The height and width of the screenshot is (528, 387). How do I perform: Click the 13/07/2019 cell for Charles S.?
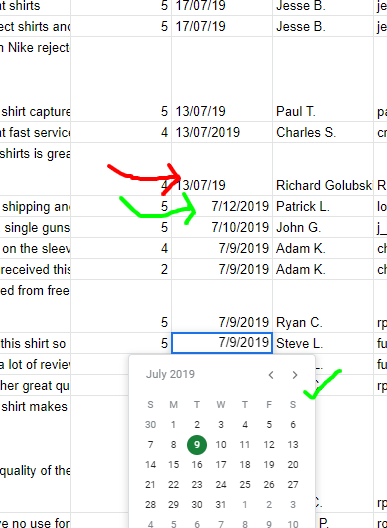[x=222, y=132]
